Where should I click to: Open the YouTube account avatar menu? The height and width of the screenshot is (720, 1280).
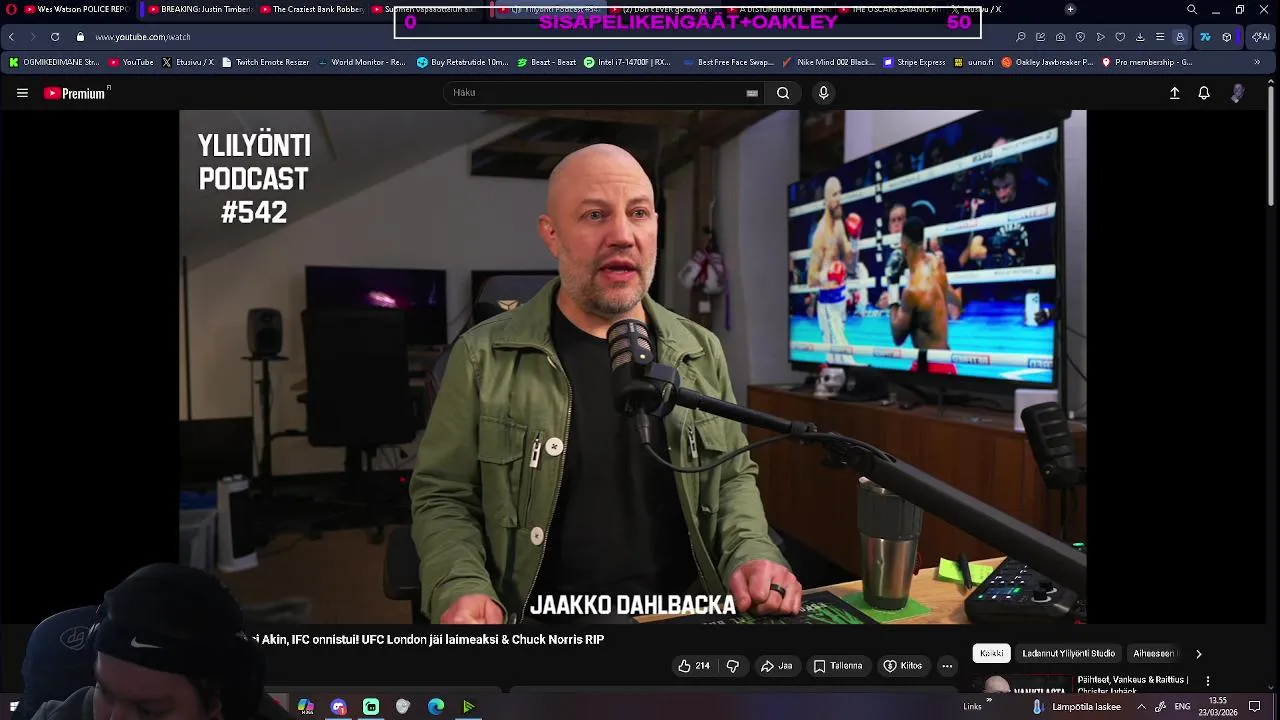click(1238, 93)
